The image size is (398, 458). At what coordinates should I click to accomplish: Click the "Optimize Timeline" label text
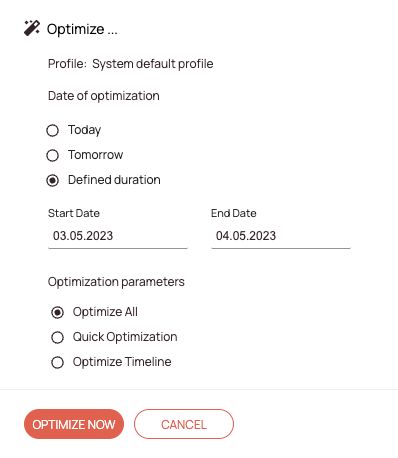pyautogui.click(x=122, y=362)
